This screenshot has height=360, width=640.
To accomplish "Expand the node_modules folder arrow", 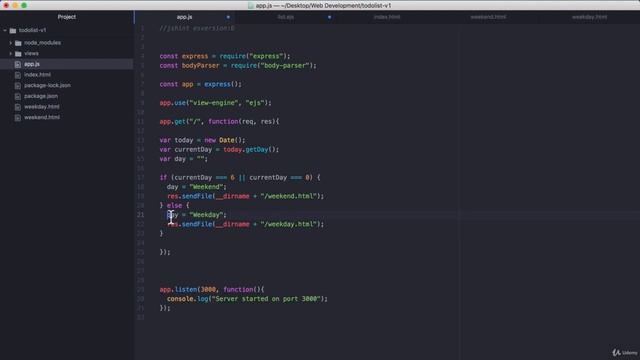I will [11, 43].
